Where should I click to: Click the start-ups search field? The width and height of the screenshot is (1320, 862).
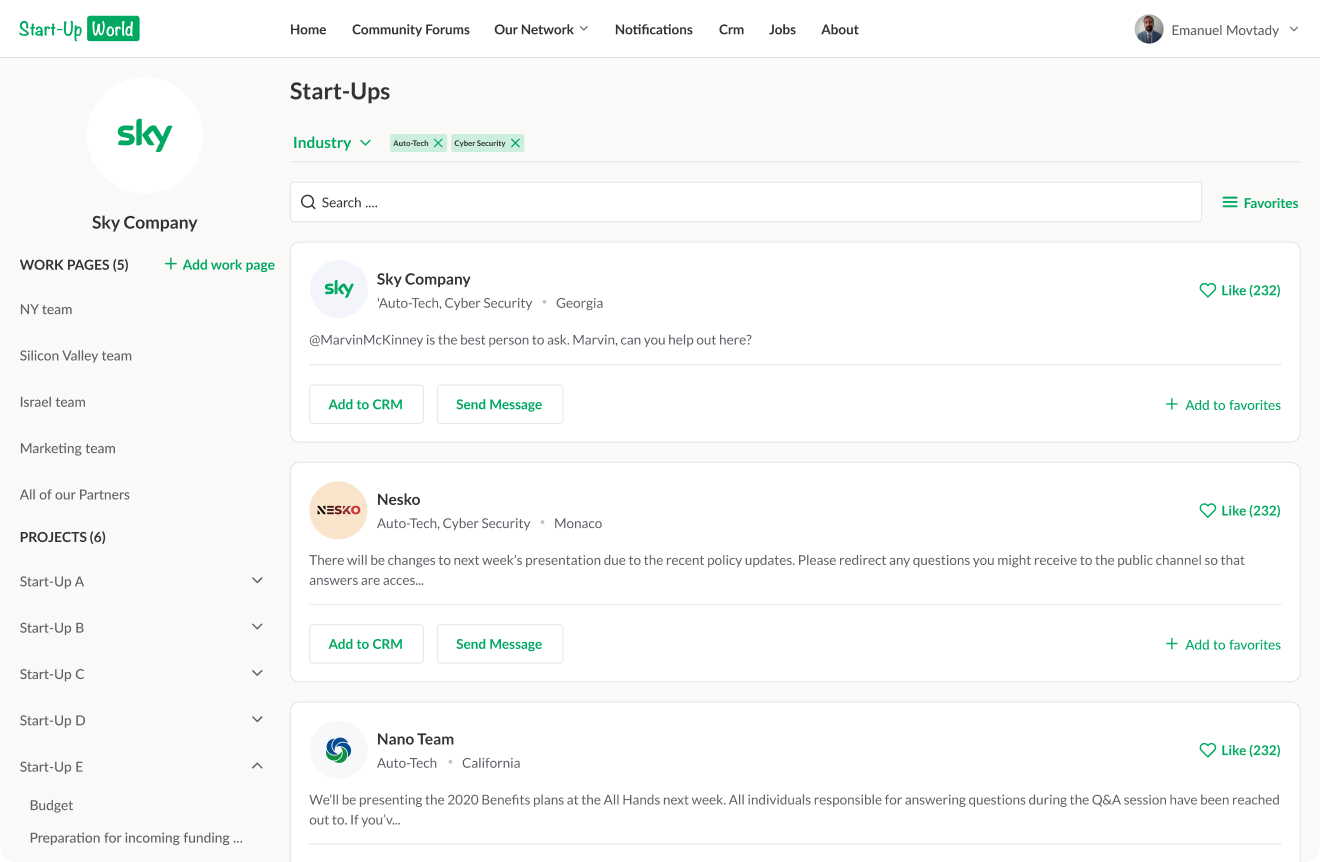coord(745,202)
